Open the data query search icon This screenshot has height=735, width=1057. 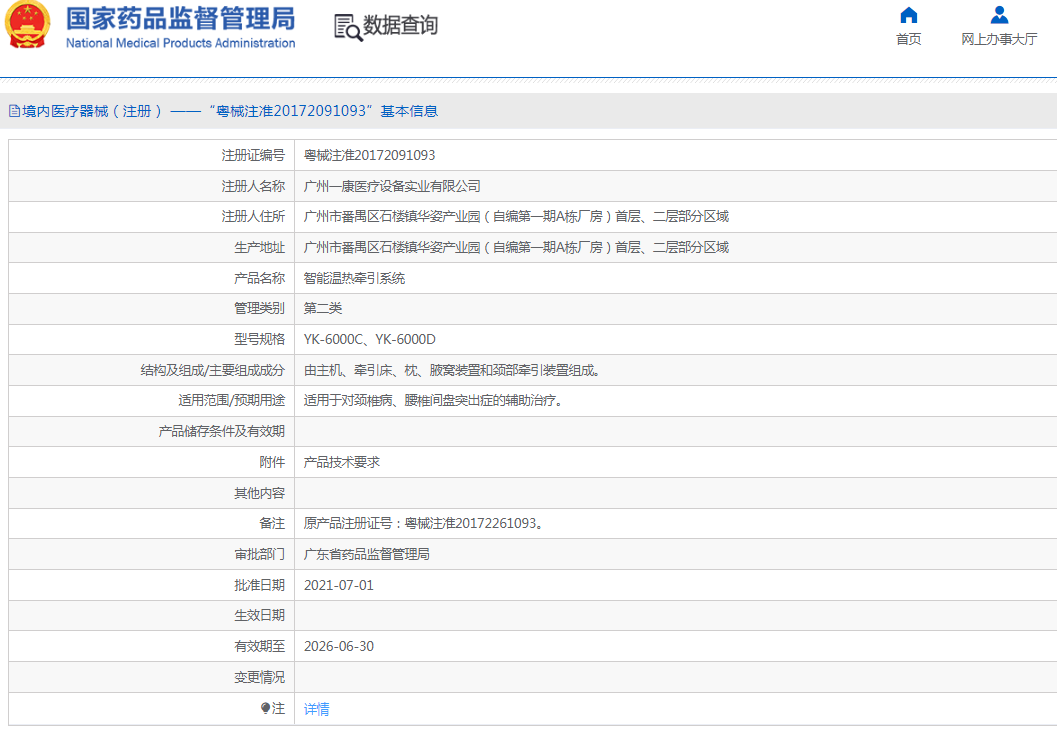348,28
